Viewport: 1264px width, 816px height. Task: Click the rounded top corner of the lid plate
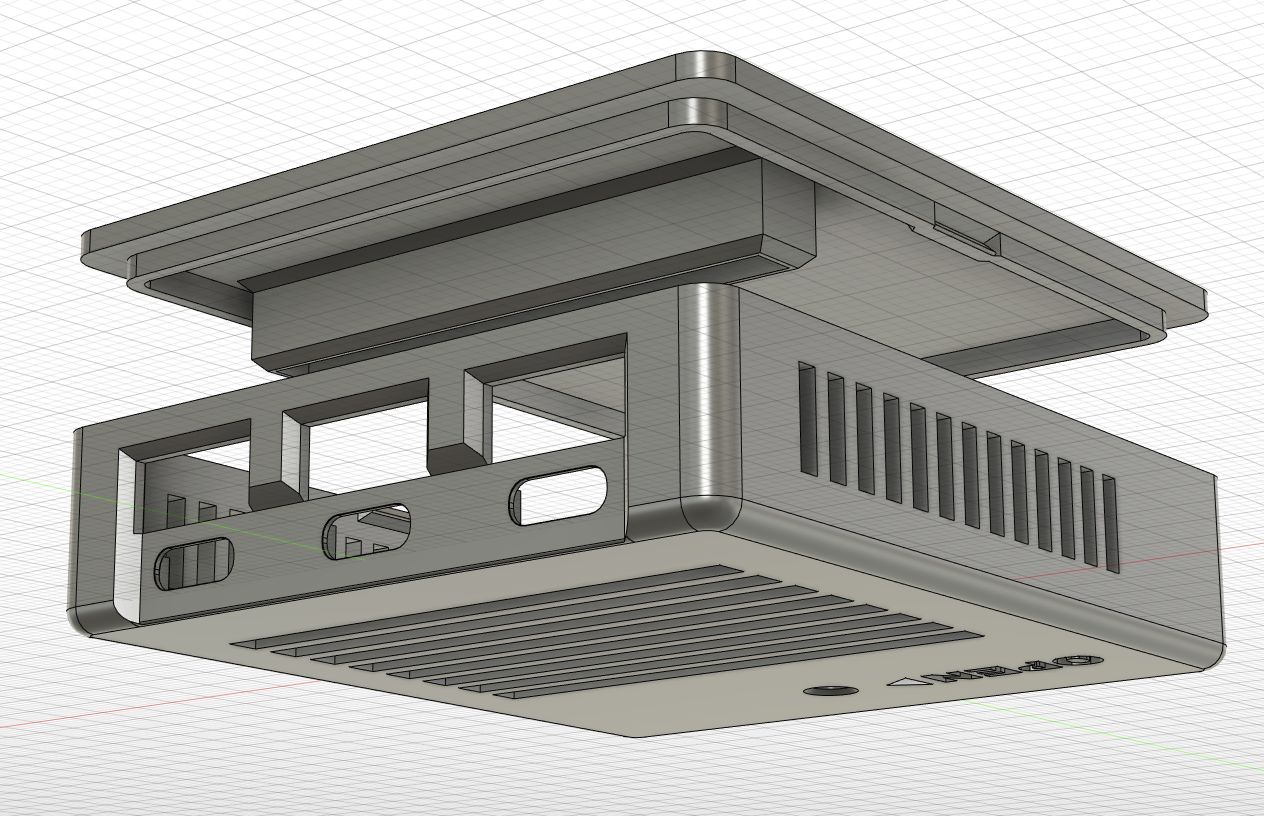(706, 67)
